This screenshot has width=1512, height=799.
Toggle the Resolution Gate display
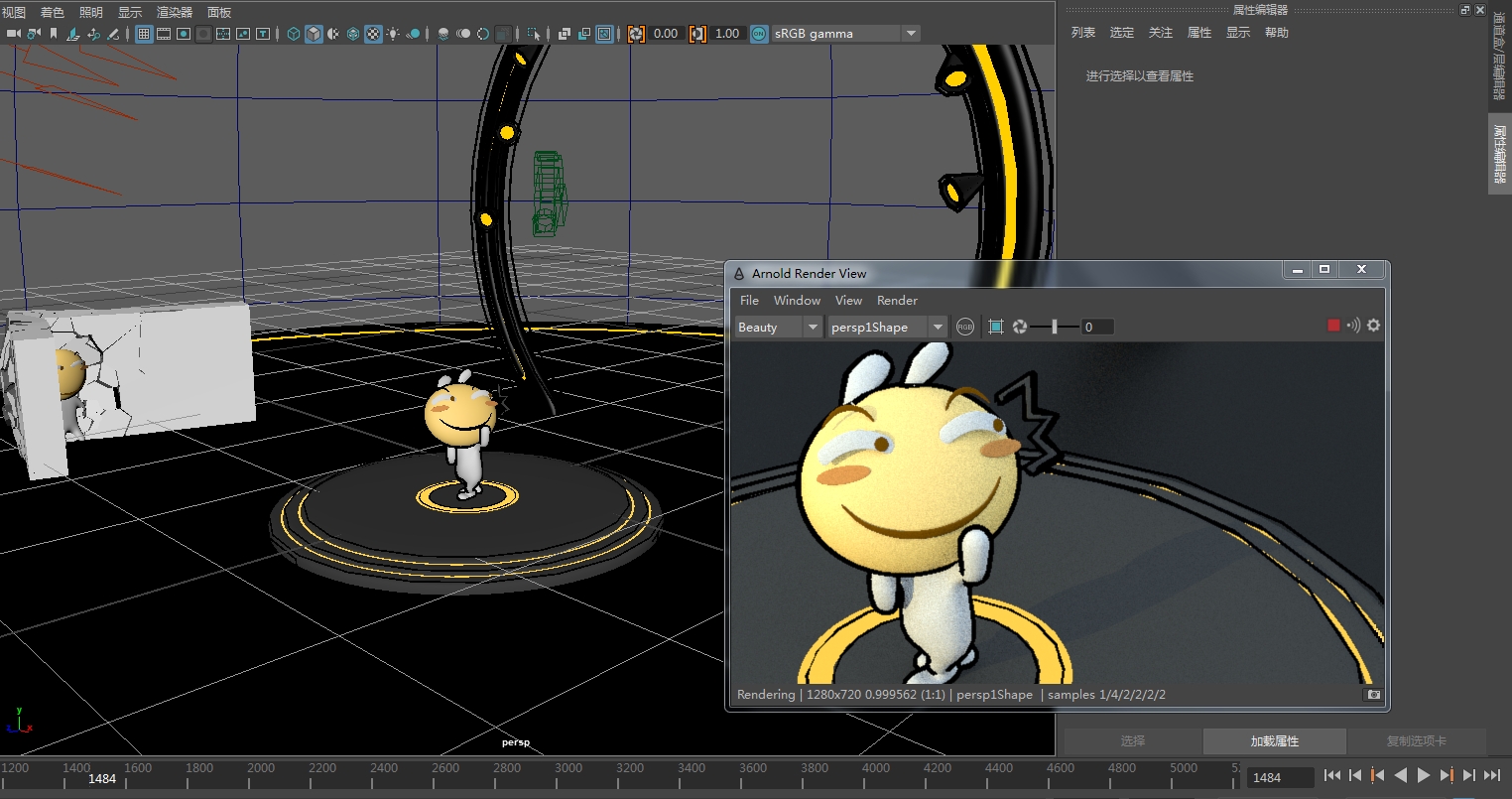(x=184, y=34)
